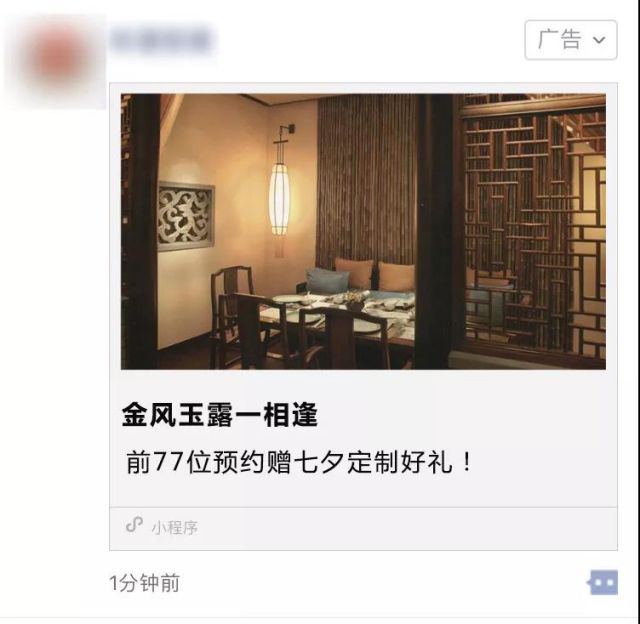
Task: Open the restaurant ad photo
Action: (363, 231)
